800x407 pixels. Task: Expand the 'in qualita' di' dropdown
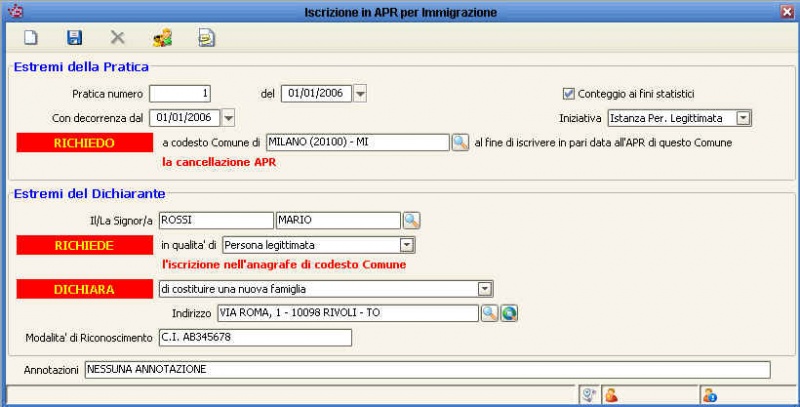pyautogui.click(x=406, y=245)
